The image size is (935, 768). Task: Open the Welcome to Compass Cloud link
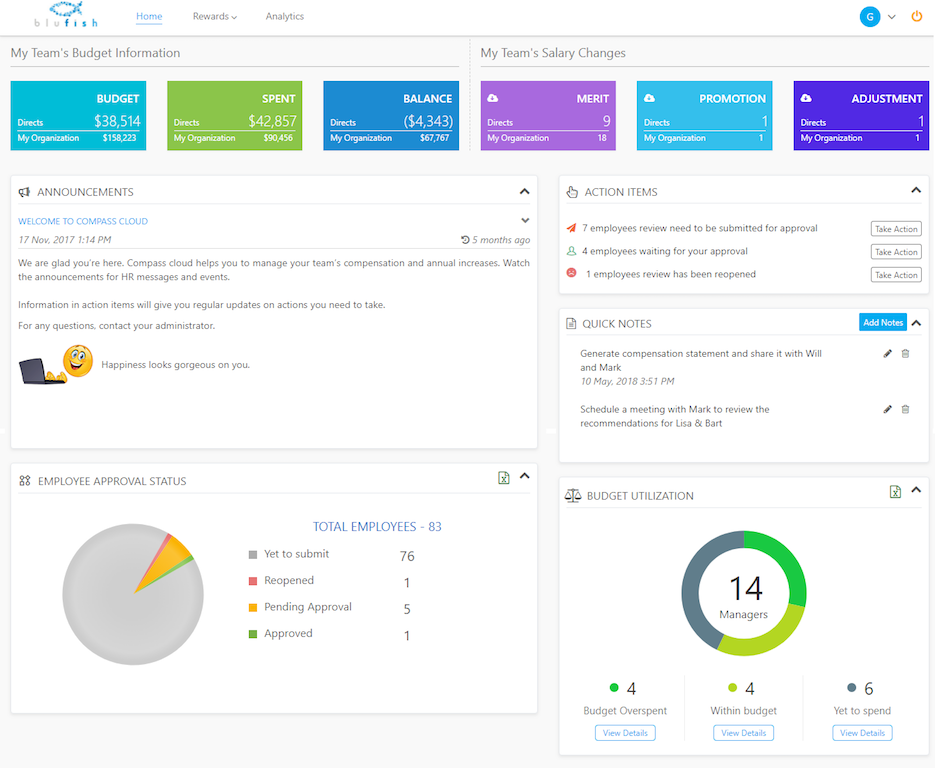(83, 221)
